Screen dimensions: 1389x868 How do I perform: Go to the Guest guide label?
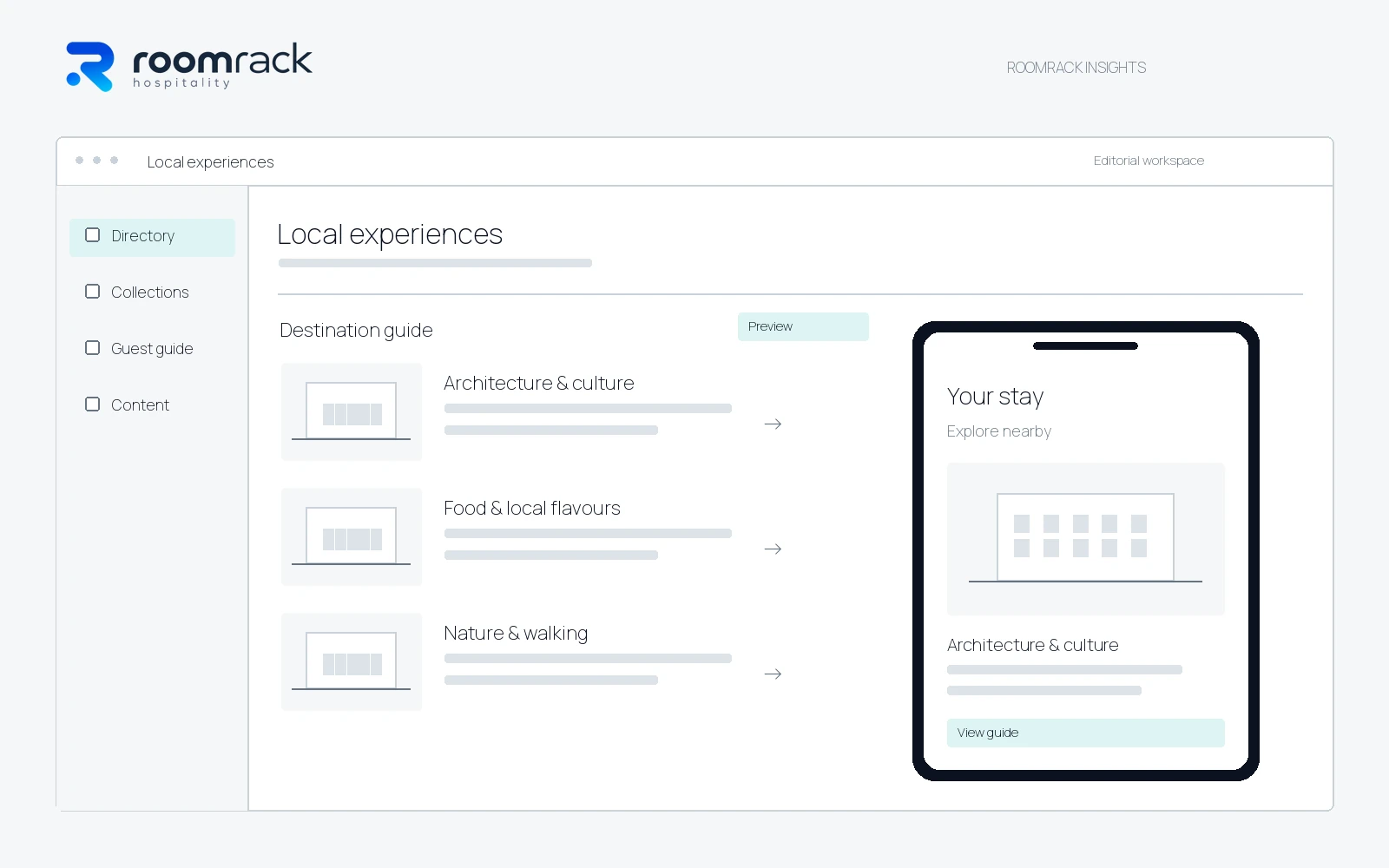point(152,349)
